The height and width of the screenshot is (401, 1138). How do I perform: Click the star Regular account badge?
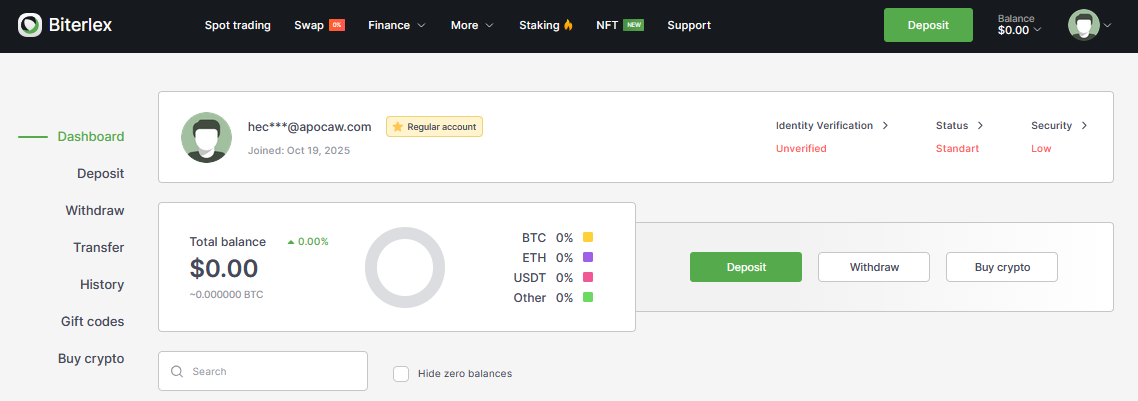pyautogui.click(x=434, y=127)
